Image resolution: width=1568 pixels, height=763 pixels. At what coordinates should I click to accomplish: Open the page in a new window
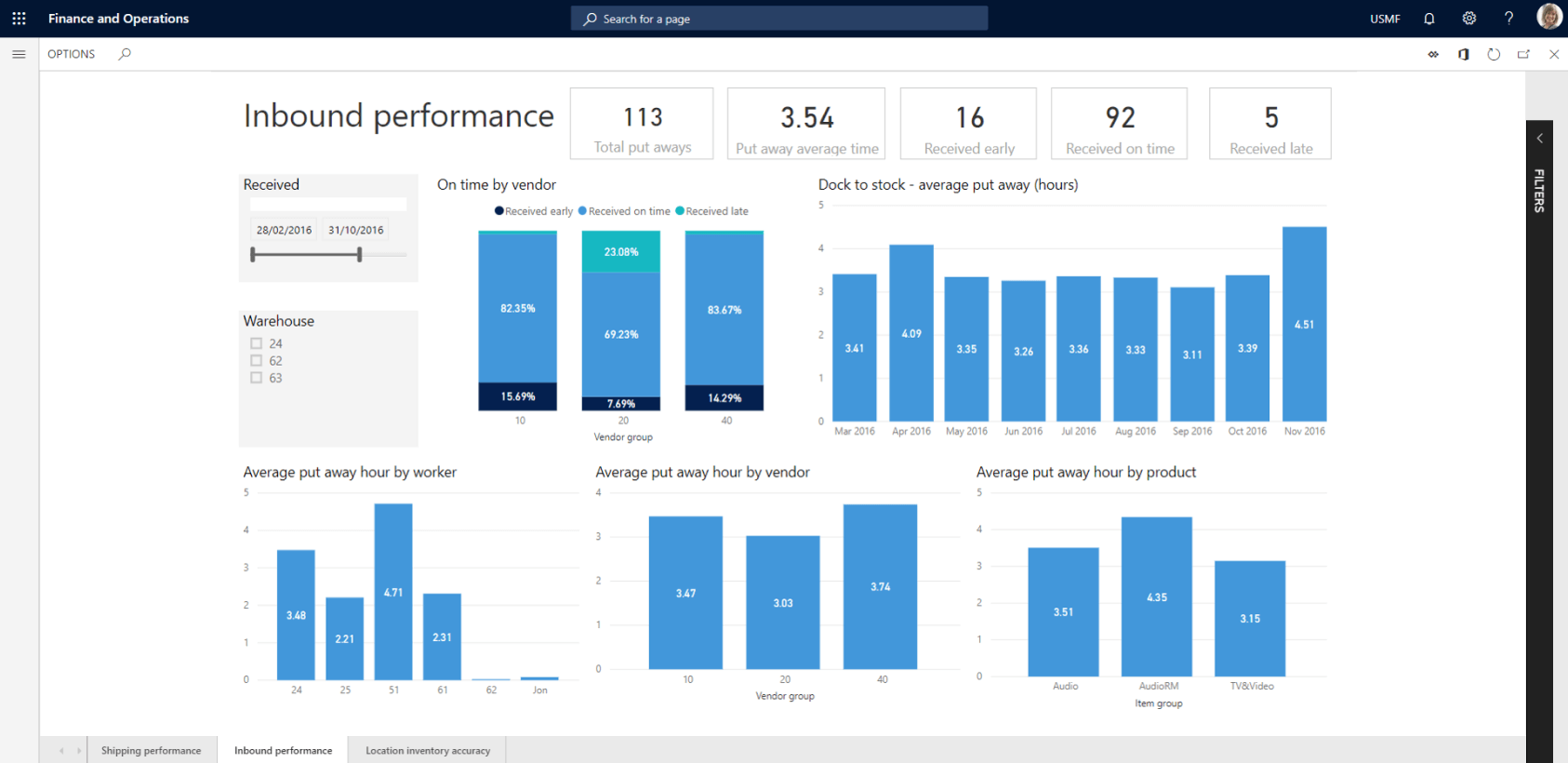pyautogui.click(x=1523, y=55)
